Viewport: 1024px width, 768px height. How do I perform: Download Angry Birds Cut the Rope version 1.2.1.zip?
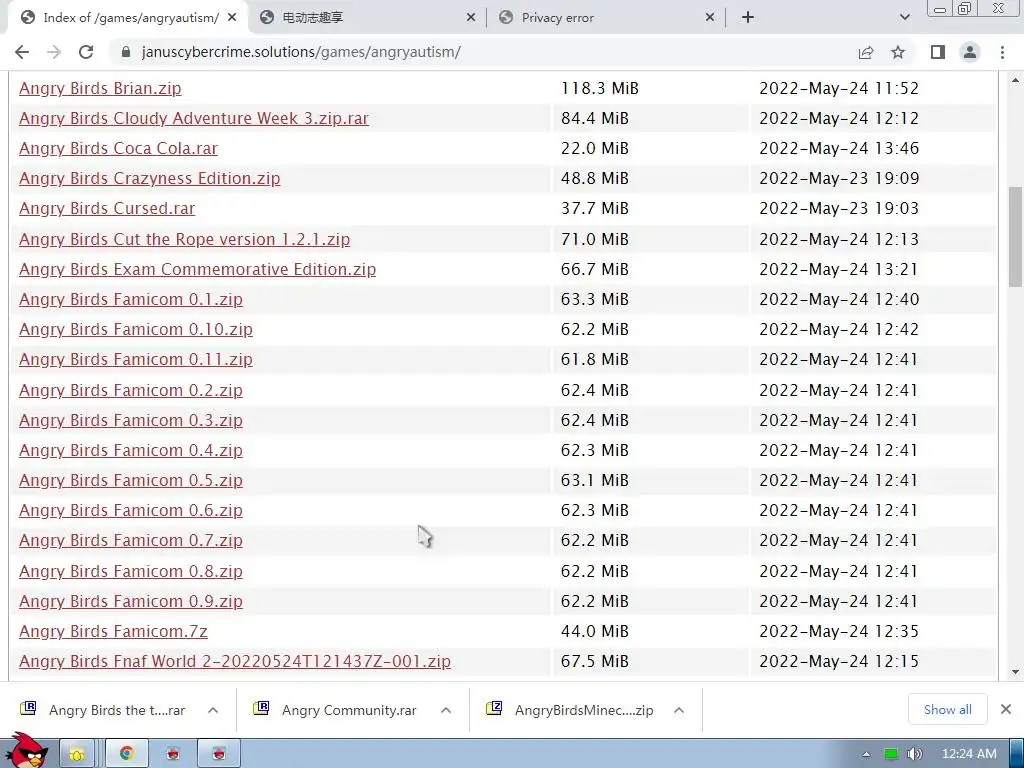[x=184, y=239]
